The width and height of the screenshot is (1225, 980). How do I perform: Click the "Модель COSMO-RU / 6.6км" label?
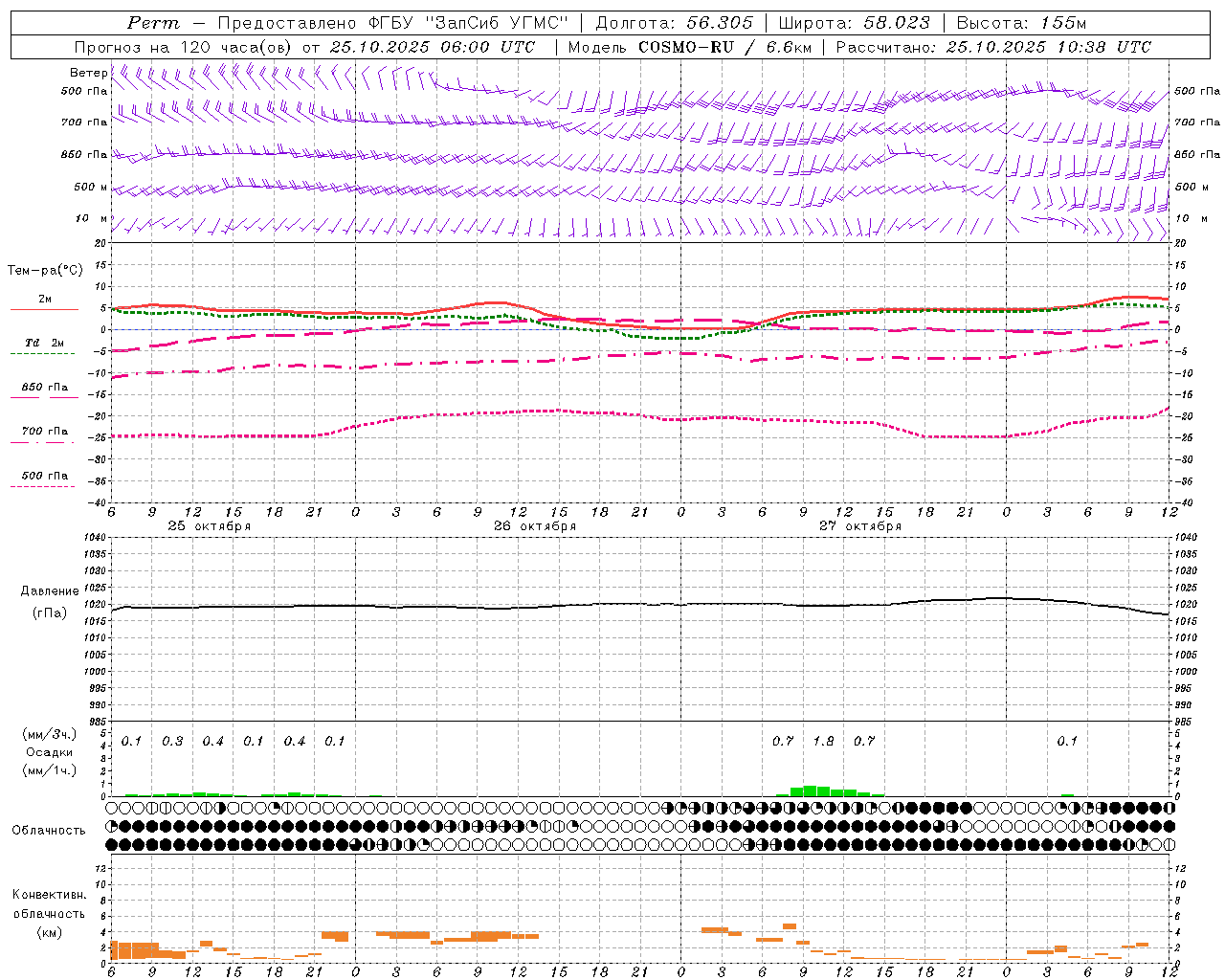tap(690, 47)
